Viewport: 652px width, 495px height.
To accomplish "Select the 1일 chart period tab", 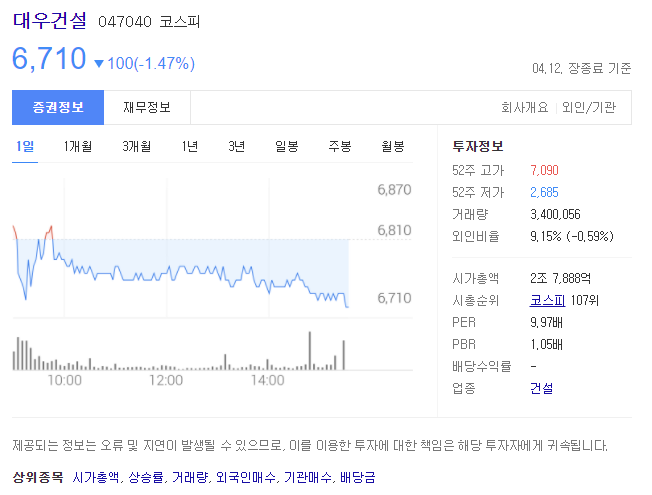I will (x=25, y=146).
